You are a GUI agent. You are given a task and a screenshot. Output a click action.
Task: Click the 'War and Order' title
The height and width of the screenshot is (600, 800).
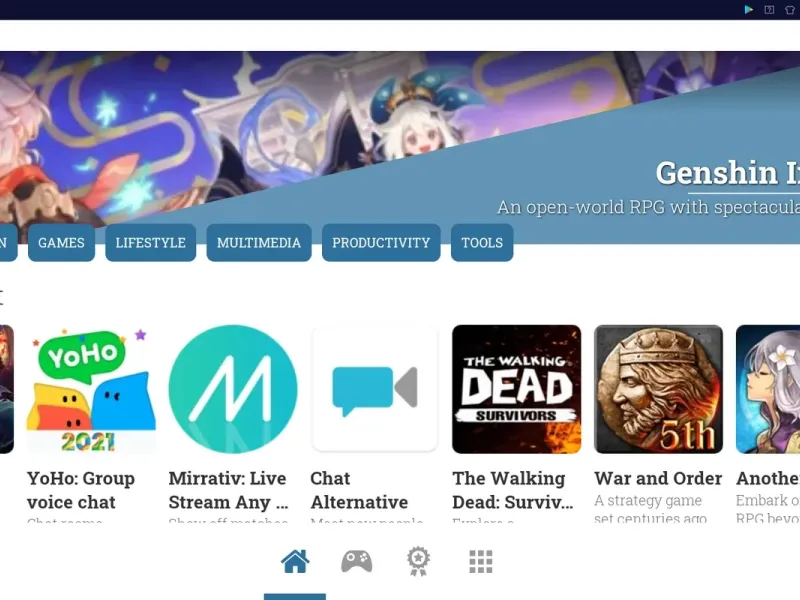click(658, 479)
